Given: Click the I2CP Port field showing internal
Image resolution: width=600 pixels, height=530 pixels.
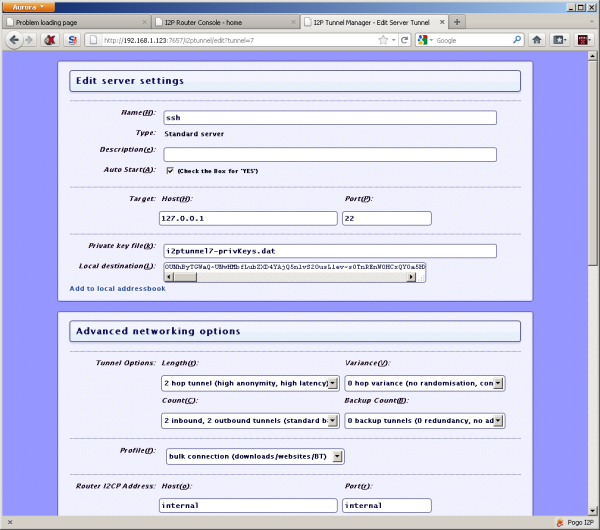Looking at the screenshot, I should pos(386,505).
